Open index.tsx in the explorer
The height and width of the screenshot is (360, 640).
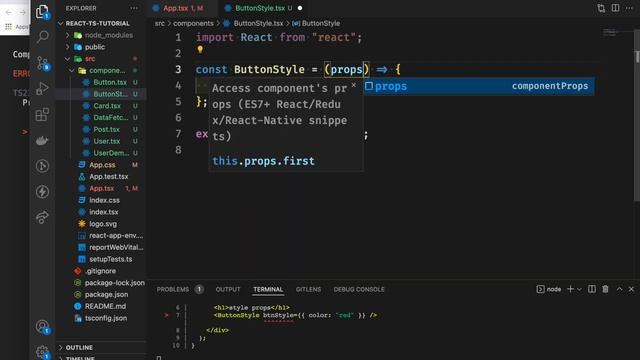pyautogui.click(x=104, y=212)
